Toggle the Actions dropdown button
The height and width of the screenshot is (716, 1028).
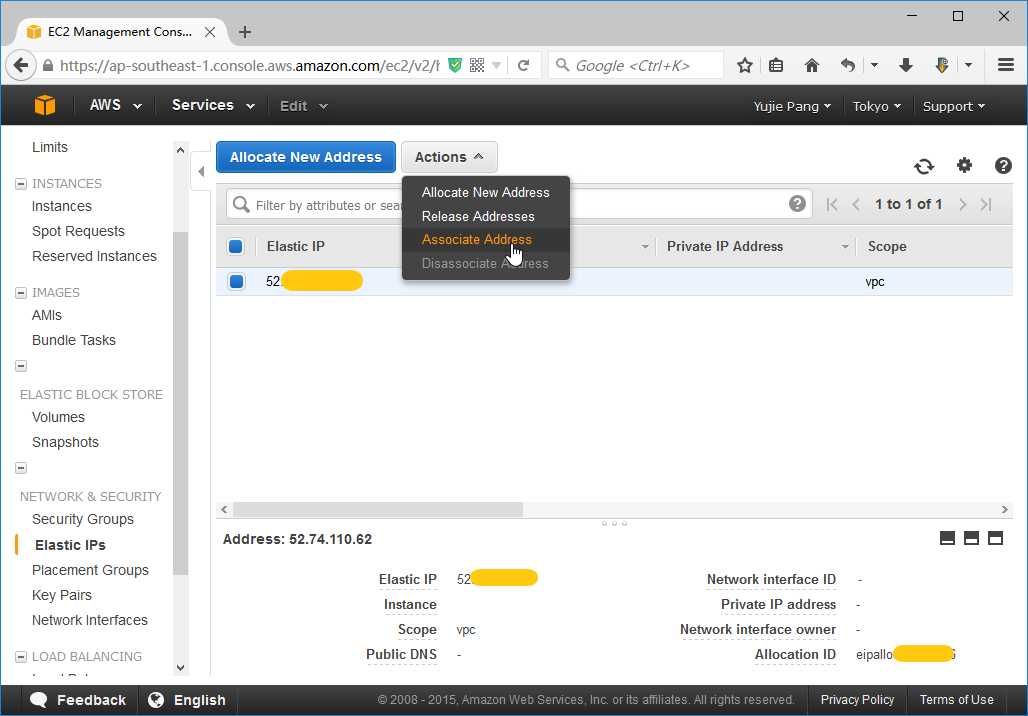coord(449,157)
